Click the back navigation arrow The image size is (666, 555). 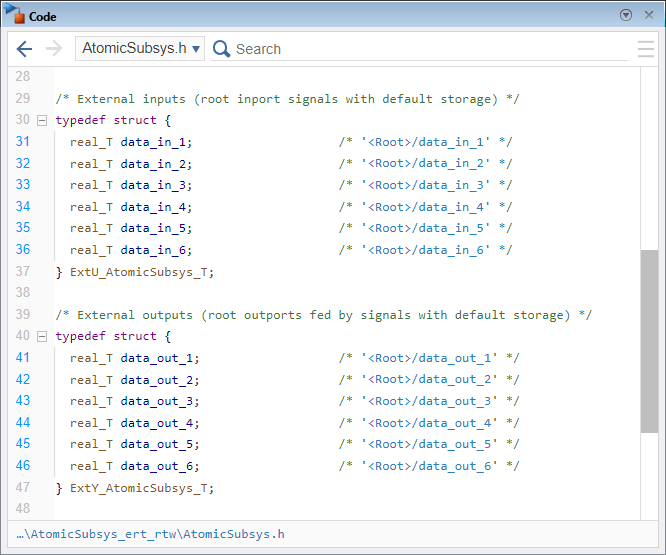point(24,49)
